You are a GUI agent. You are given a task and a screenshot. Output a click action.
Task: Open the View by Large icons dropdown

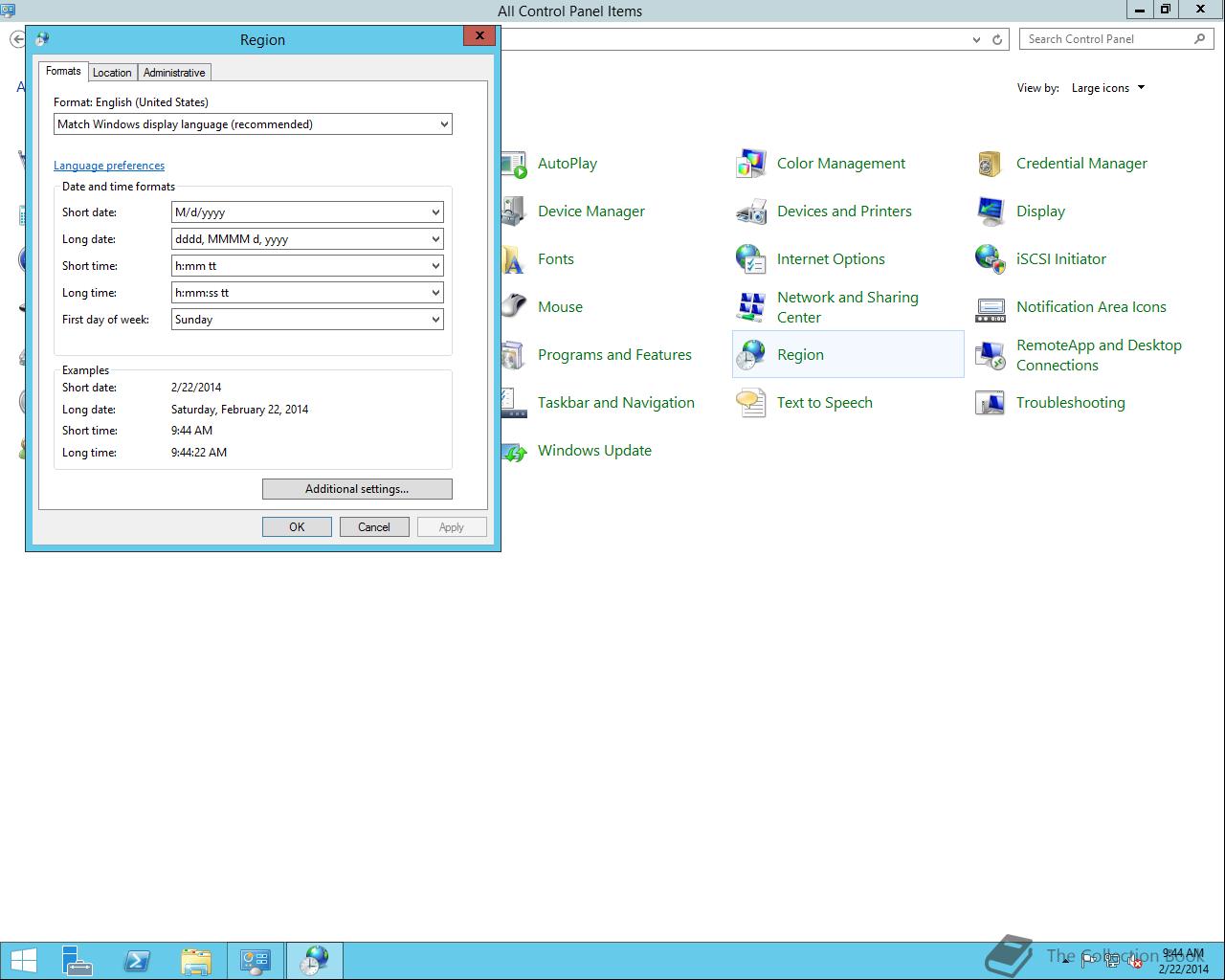pyautogui.click(x=1108, y=88)
